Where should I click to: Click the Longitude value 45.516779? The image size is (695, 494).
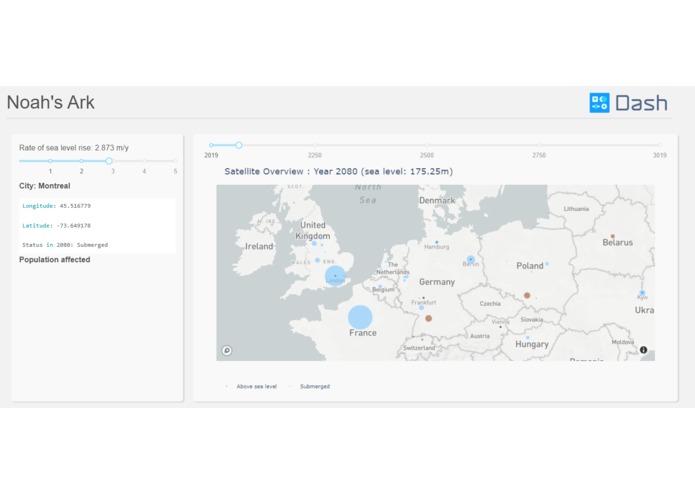(x=75, y=206)
